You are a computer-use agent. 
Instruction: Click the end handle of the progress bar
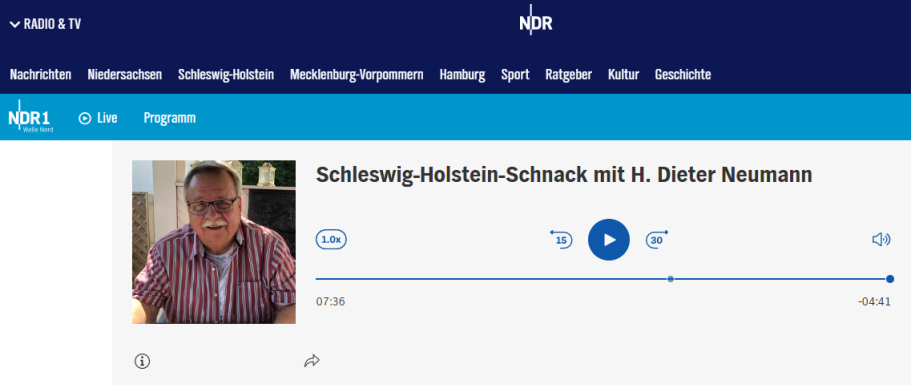(x=890, y=279)
